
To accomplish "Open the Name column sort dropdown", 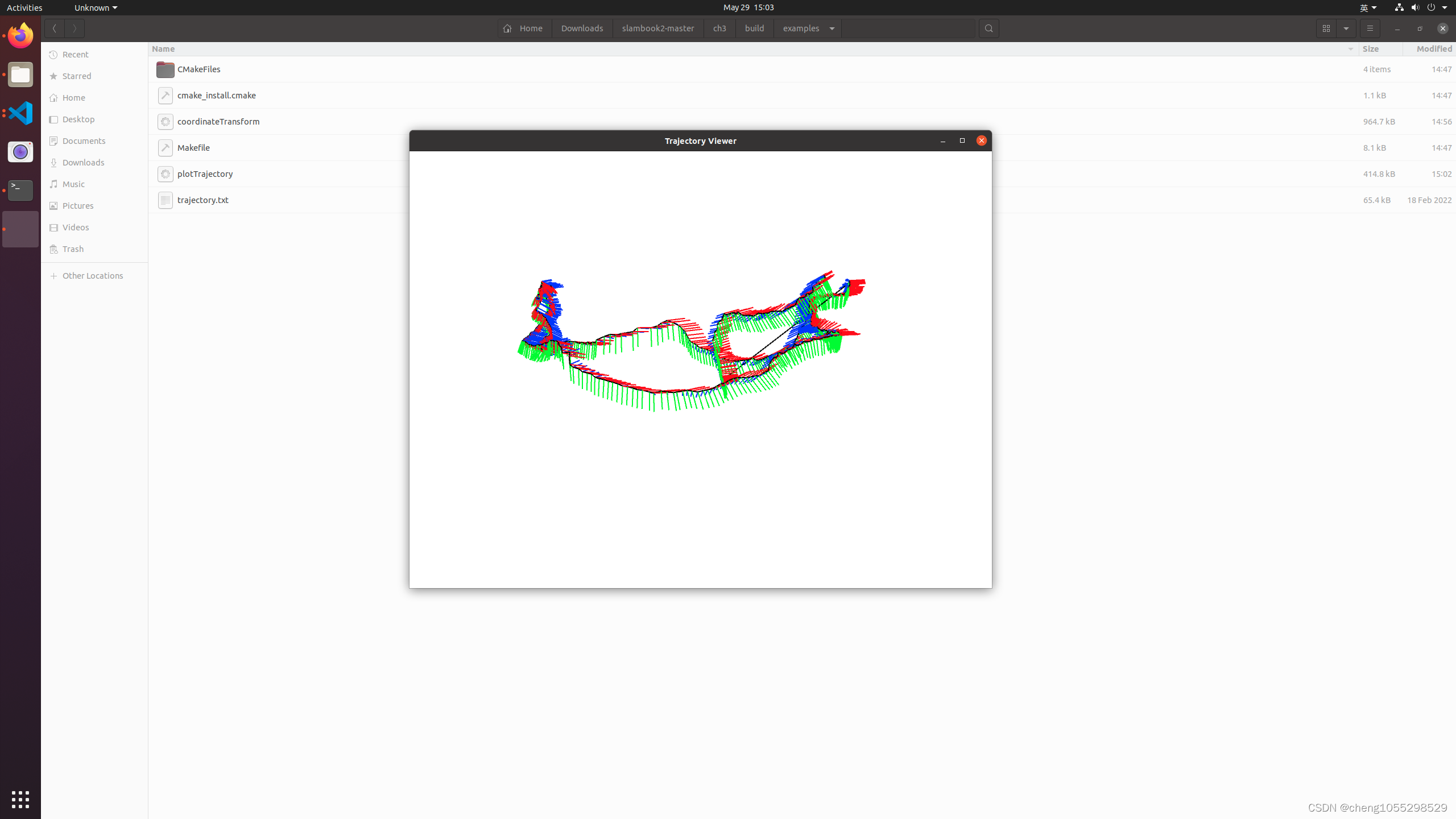I will 1350,49.
